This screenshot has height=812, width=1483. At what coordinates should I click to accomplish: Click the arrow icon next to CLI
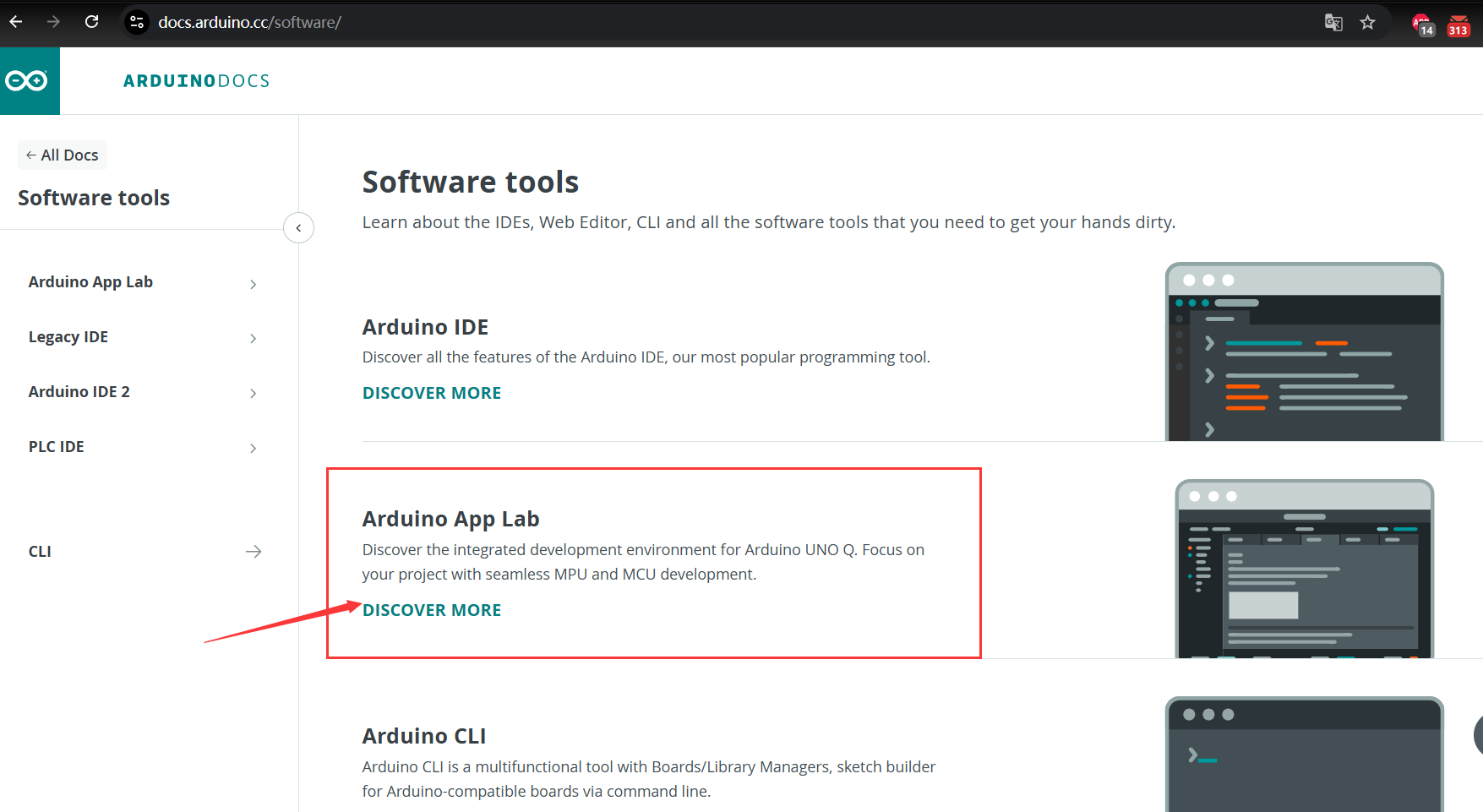(x=254, y=552)
